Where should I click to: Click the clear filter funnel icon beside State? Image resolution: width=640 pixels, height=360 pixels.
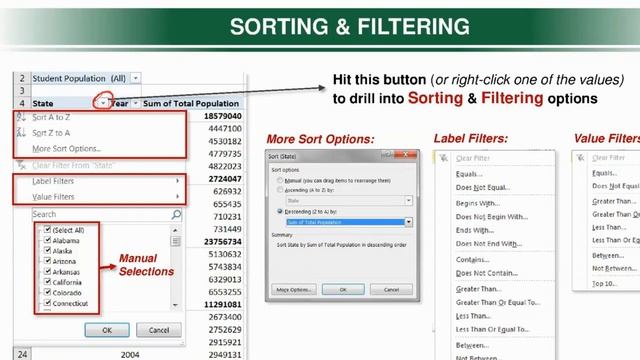(x=21, y=165)
